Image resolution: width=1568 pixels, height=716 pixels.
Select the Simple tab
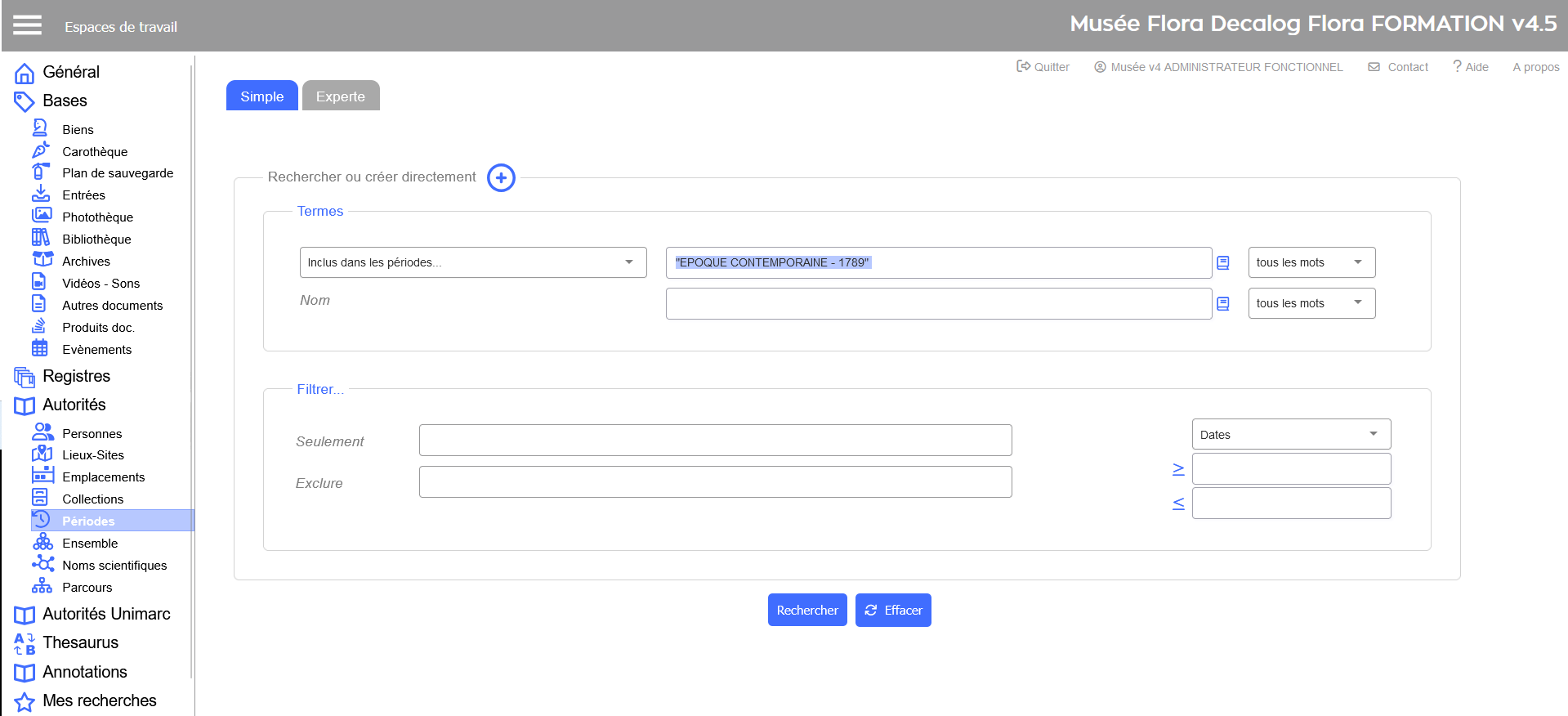pyautogui.click(x=261, y=96)
